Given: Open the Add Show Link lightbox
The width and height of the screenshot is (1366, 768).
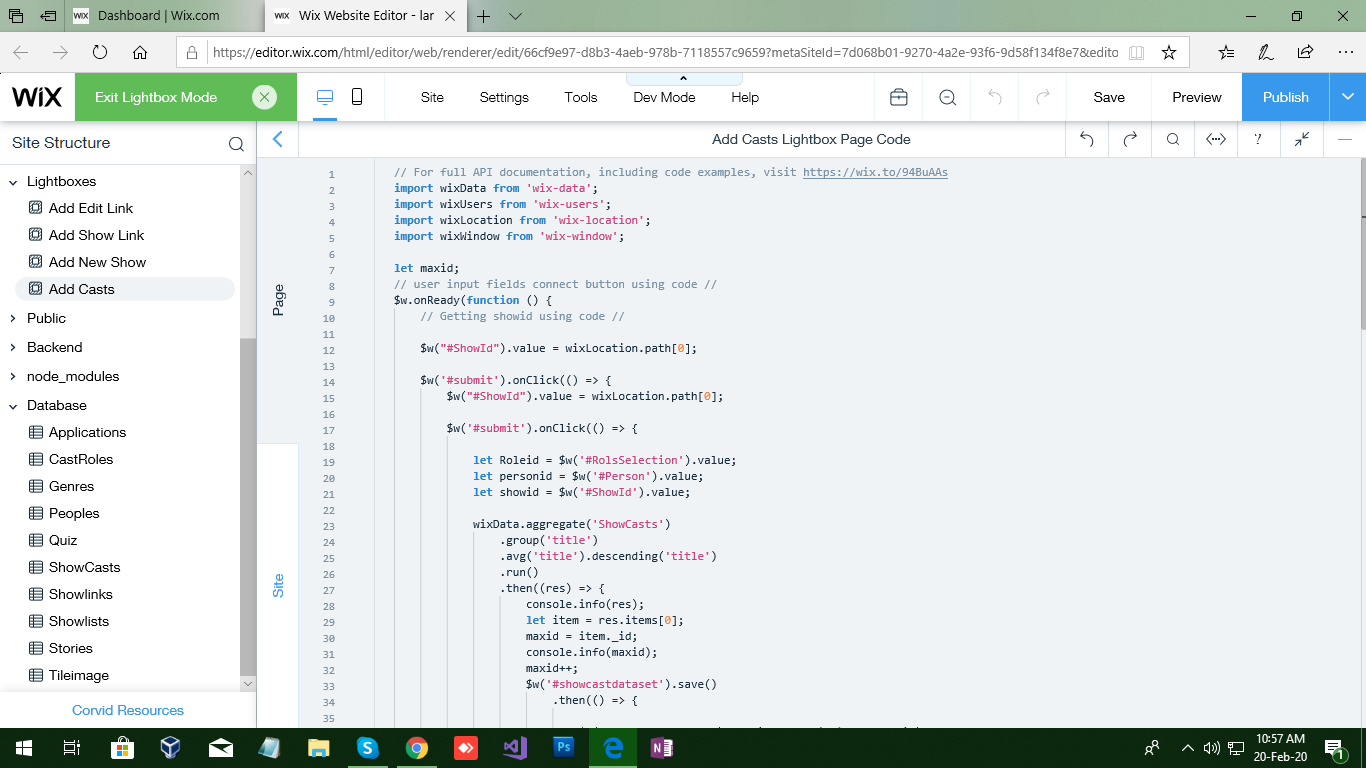Looking at the screenshot, I should tap(96, 235).
